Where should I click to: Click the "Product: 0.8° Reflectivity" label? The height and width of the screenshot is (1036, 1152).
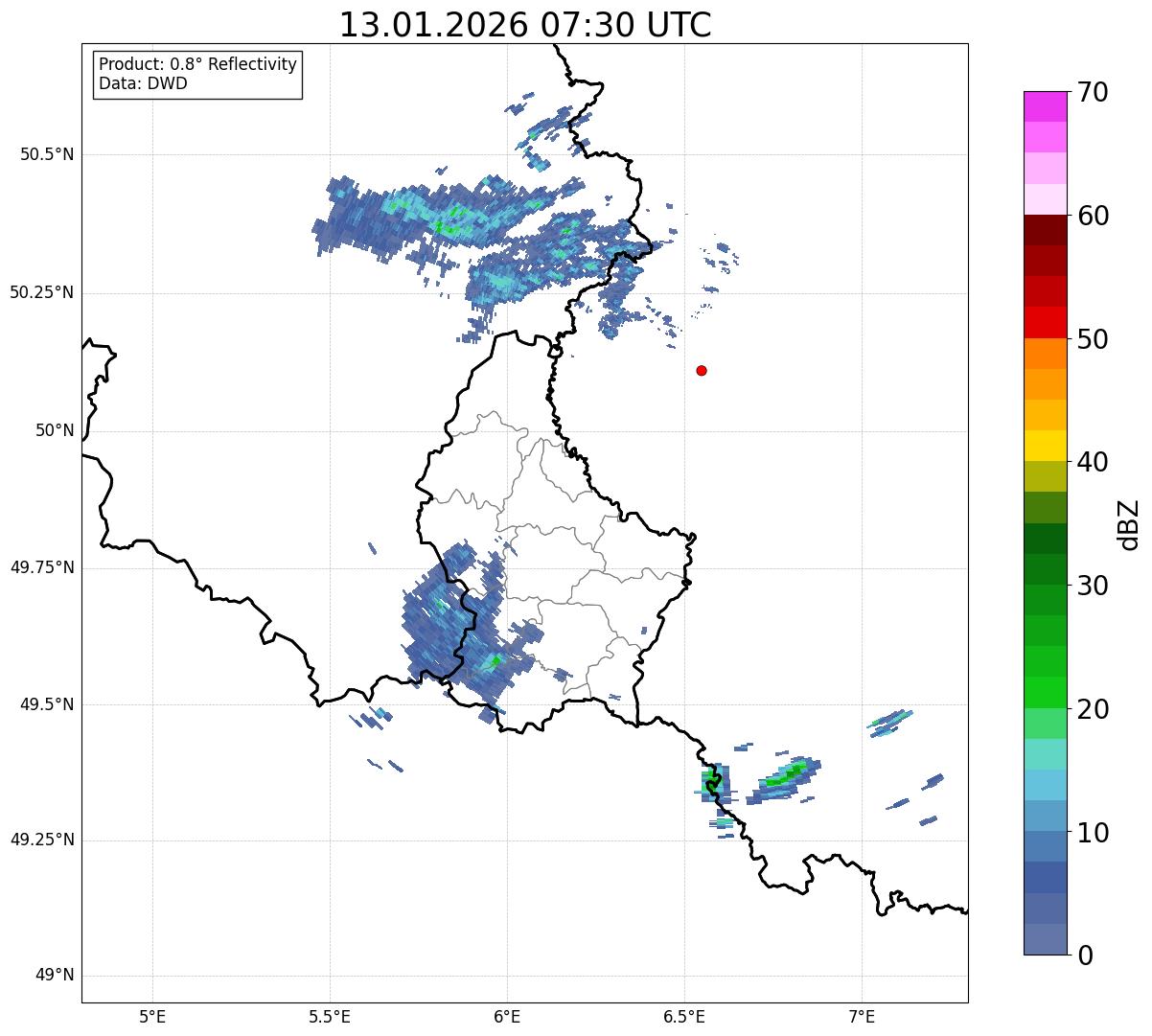(x=198, y=64)
